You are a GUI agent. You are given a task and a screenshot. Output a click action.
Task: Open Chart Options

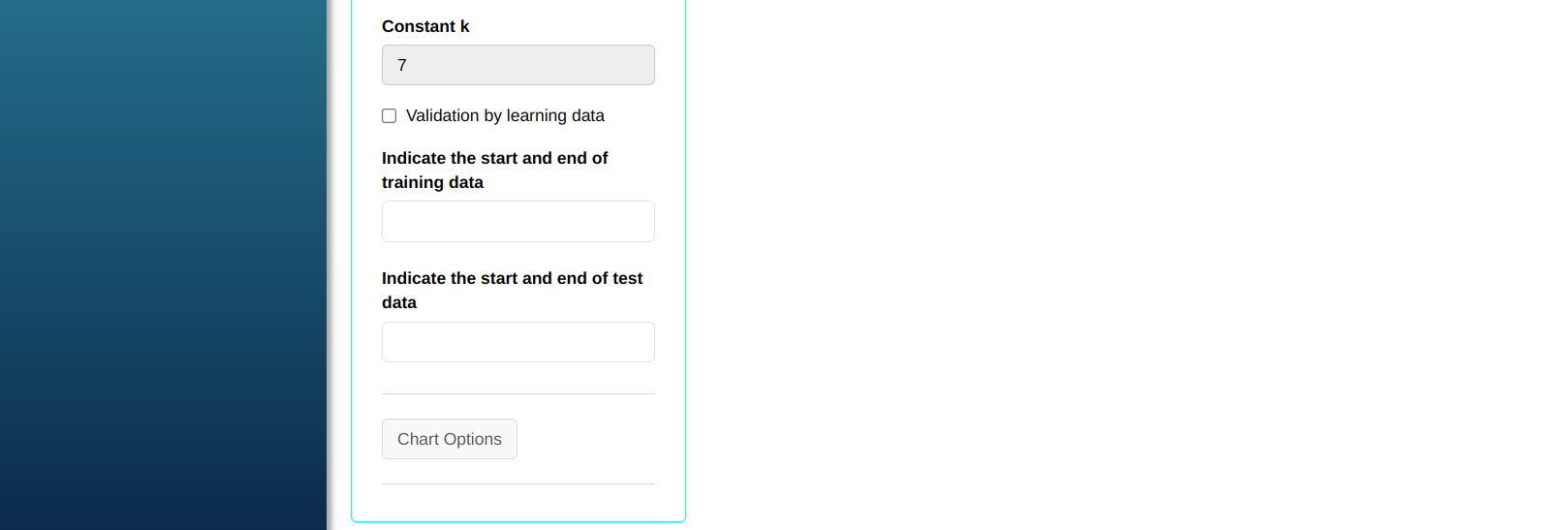450,439
